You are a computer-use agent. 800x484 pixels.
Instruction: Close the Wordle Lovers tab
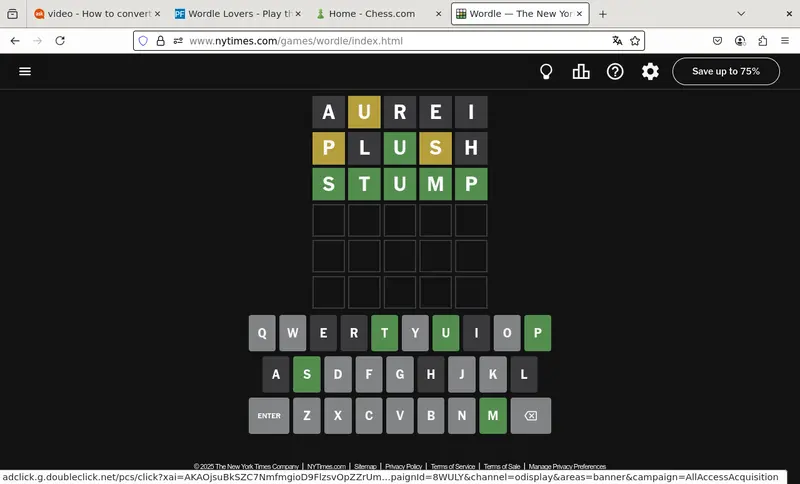point(298,14)
